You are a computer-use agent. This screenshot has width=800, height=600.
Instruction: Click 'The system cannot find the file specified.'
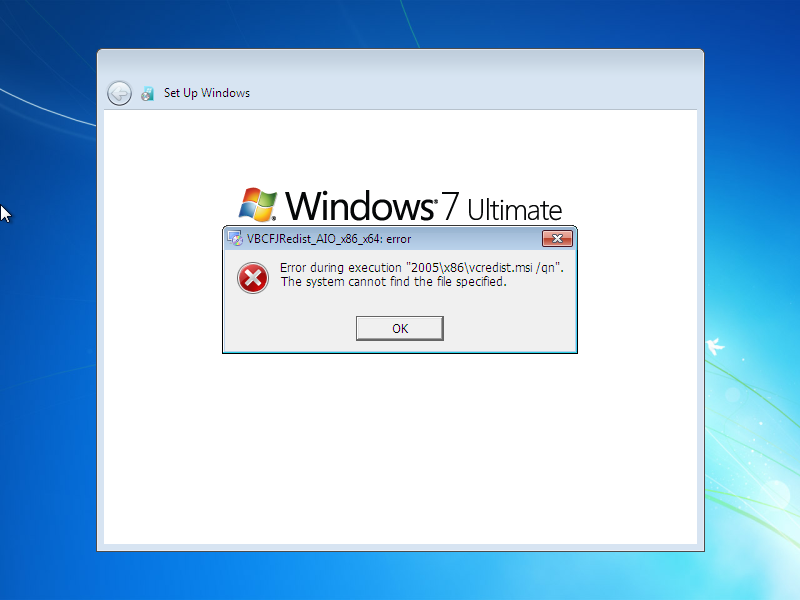[393, 282]
